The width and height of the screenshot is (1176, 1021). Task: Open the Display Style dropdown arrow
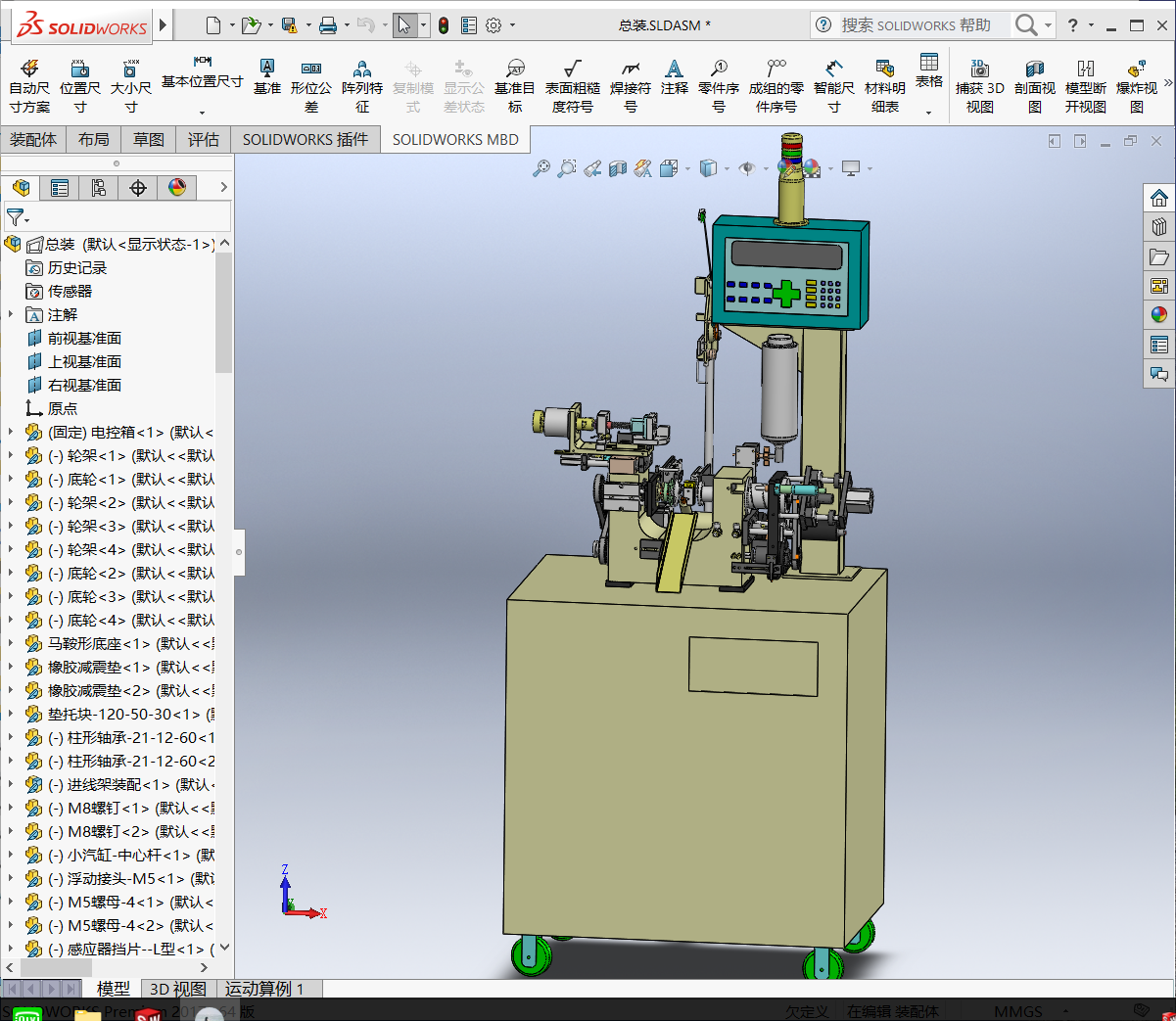(727, 169)
